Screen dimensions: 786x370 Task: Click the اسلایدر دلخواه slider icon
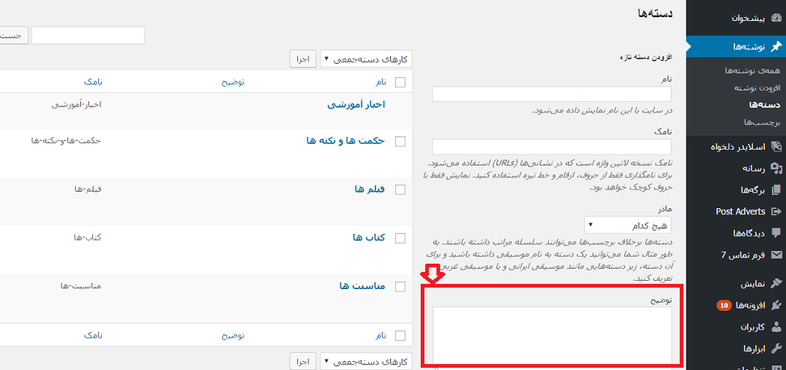pos(776,147)
